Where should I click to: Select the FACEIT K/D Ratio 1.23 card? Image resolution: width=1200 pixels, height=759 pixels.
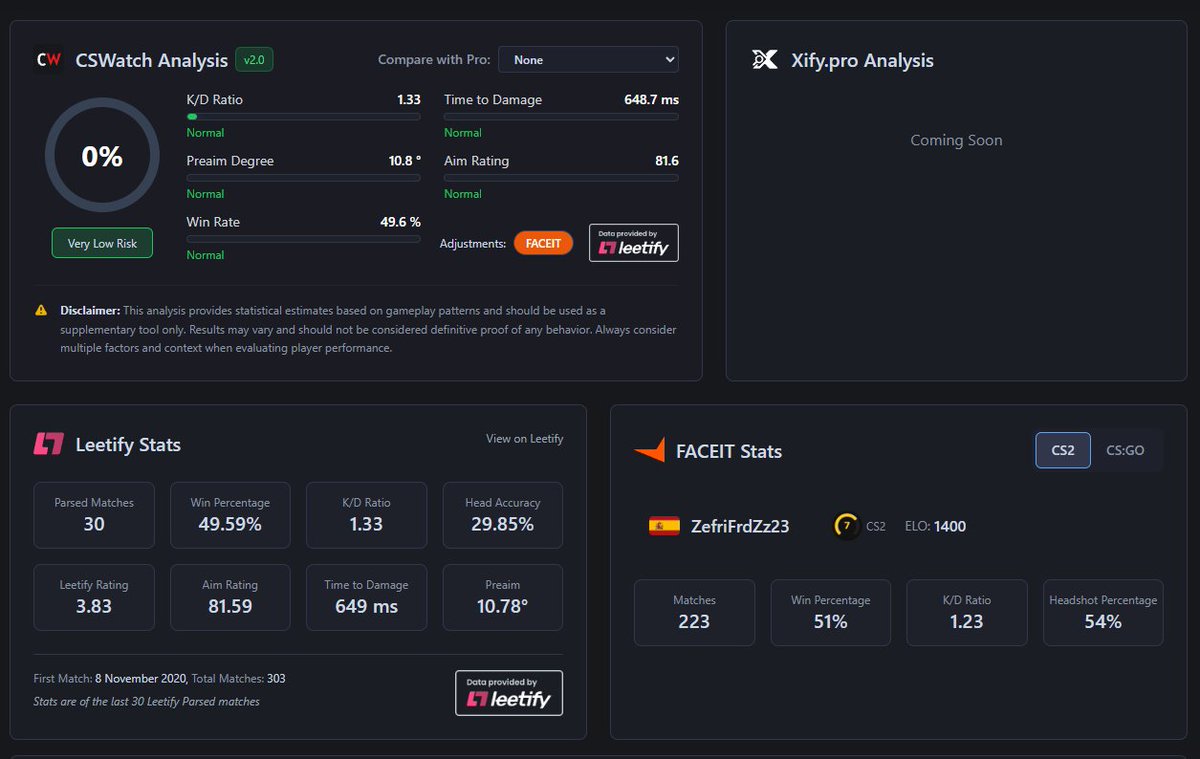(966, 612)
